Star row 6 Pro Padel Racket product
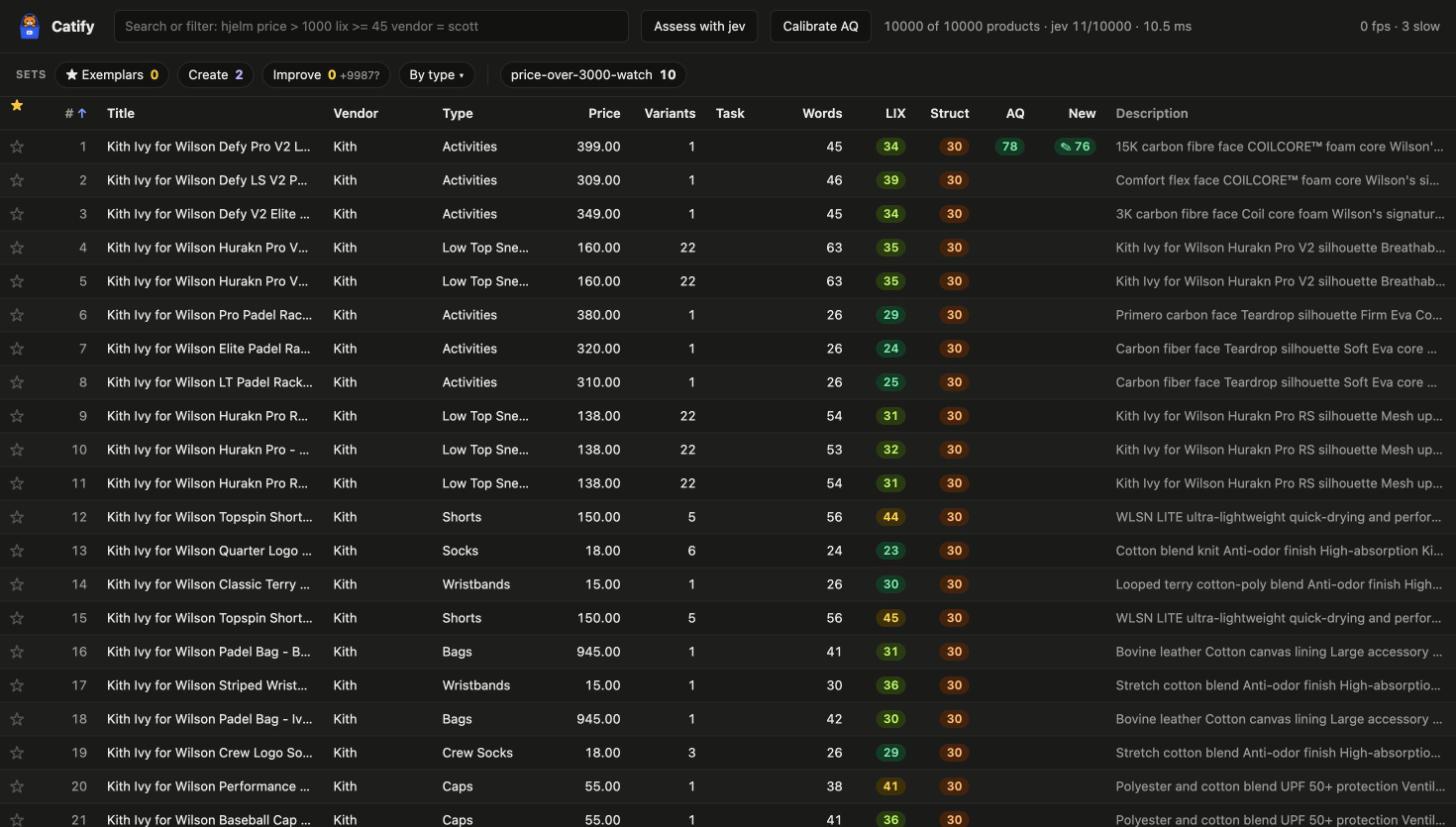 (x=17, y=315)
